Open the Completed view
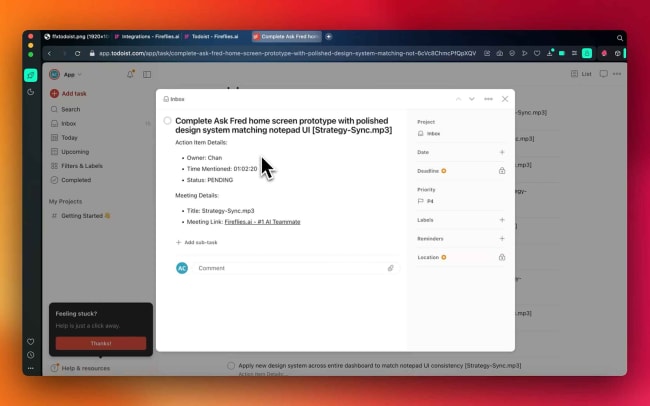This screenshot has height=406, width=650. (x=71, y=180)
